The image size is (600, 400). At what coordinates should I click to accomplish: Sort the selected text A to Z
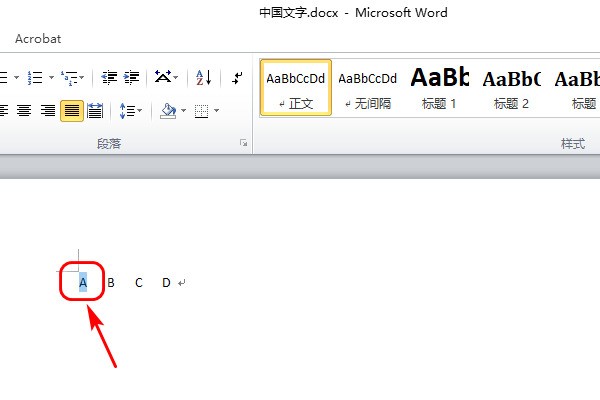[x=204, y=78]
